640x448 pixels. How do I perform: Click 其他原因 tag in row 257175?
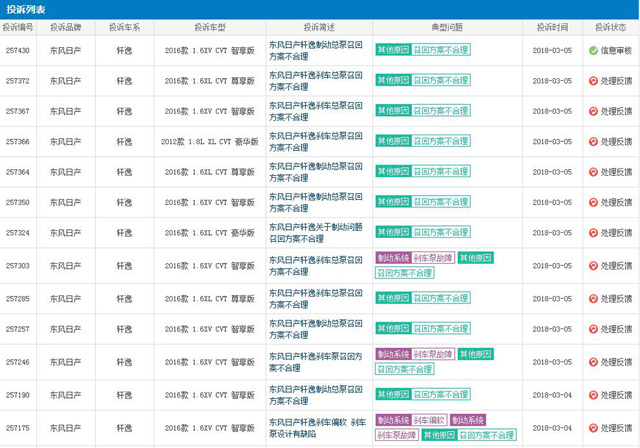click(439, 435)
